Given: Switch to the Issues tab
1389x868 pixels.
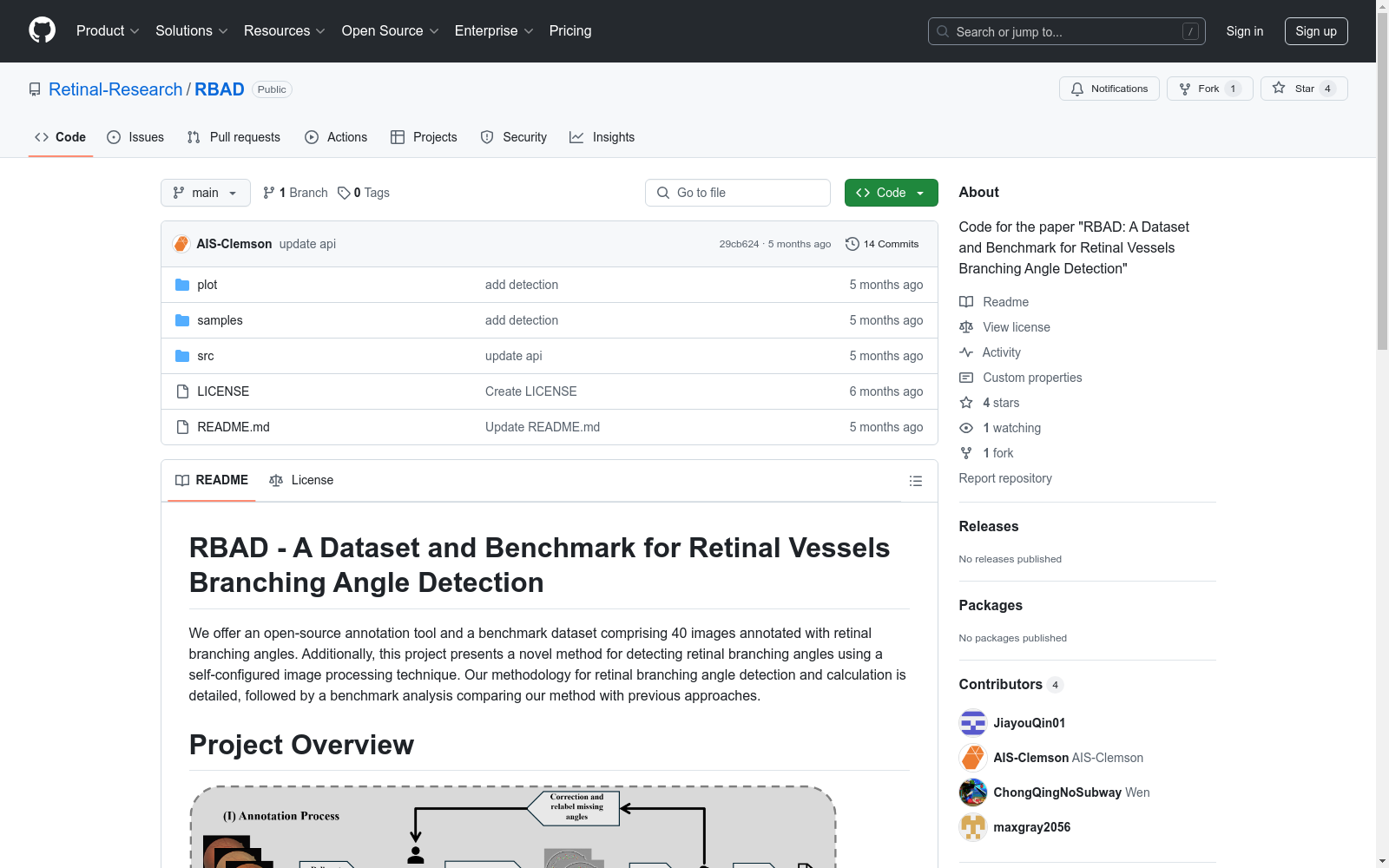Looking at the screenshot, I should coord(135,137).
